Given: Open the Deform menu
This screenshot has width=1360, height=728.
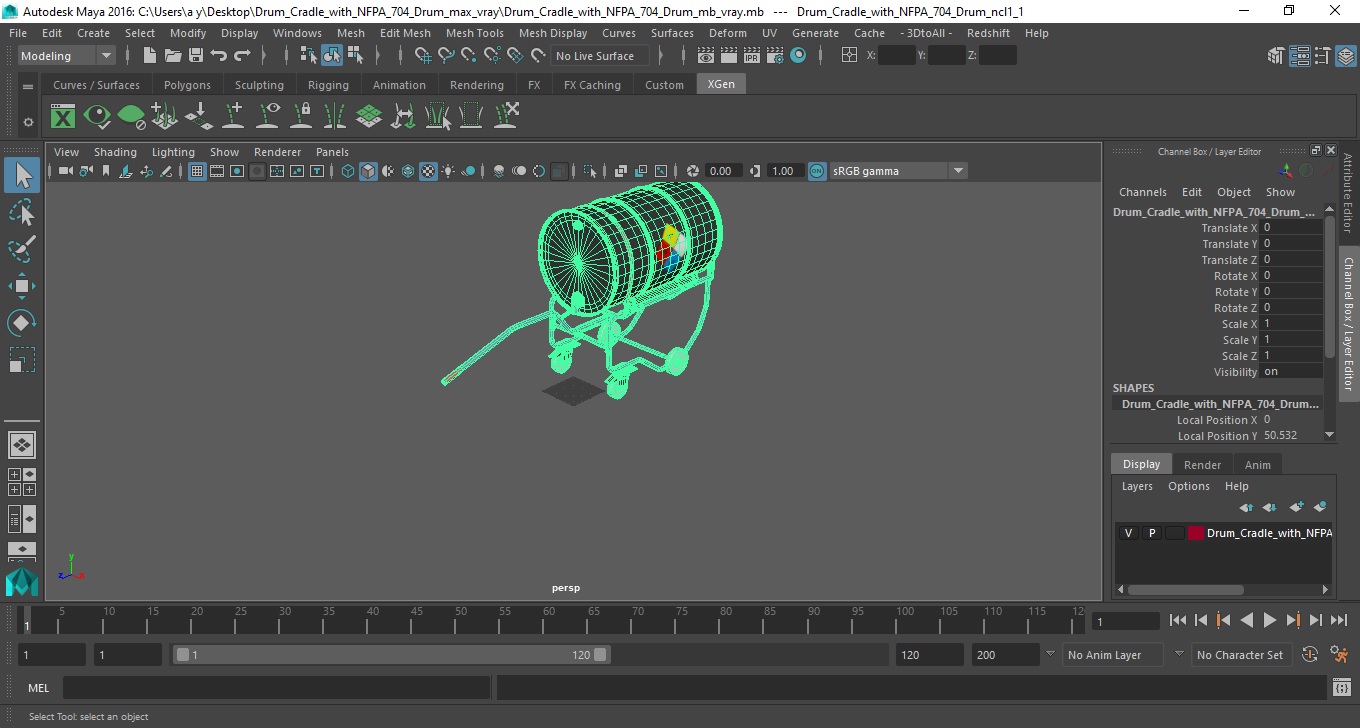Looking at the screenshot, I should (727, 33).
